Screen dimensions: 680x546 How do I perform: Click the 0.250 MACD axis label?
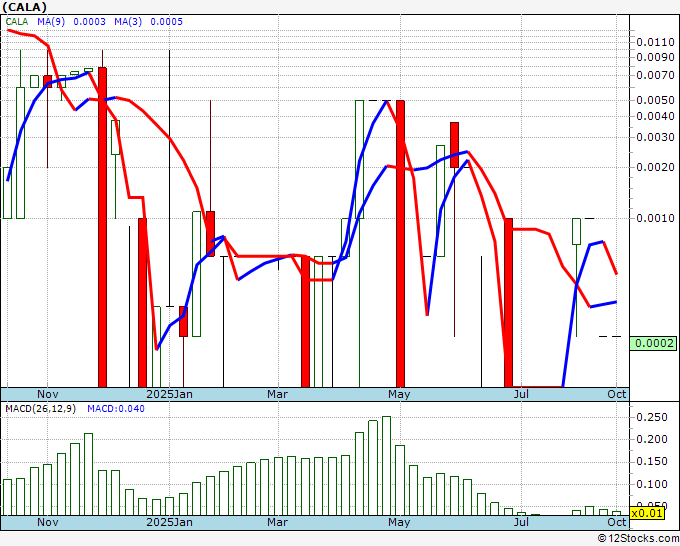[x=652, y=417]
